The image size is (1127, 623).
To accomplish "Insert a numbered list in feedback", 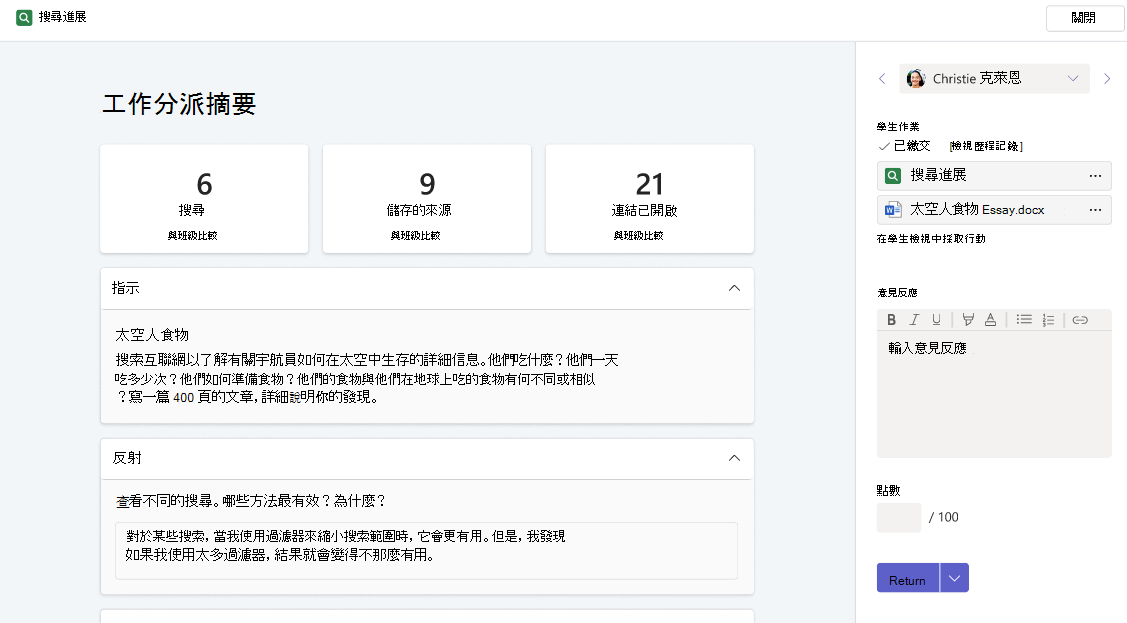I will pyautogui.click(x=1049, y=320).
